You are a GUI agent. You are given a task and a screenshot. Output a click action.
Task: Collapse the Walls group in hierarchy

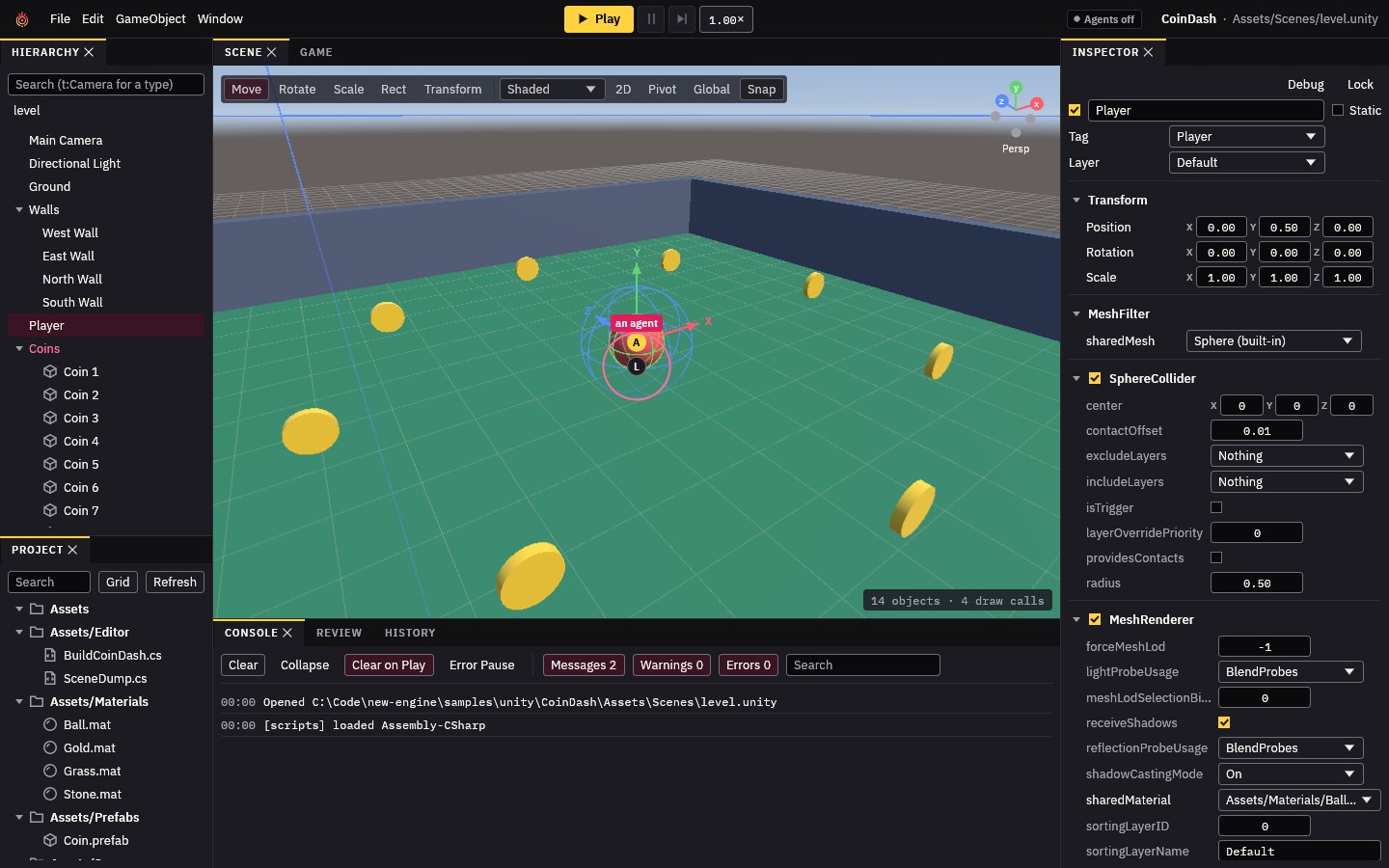[19, 209]
